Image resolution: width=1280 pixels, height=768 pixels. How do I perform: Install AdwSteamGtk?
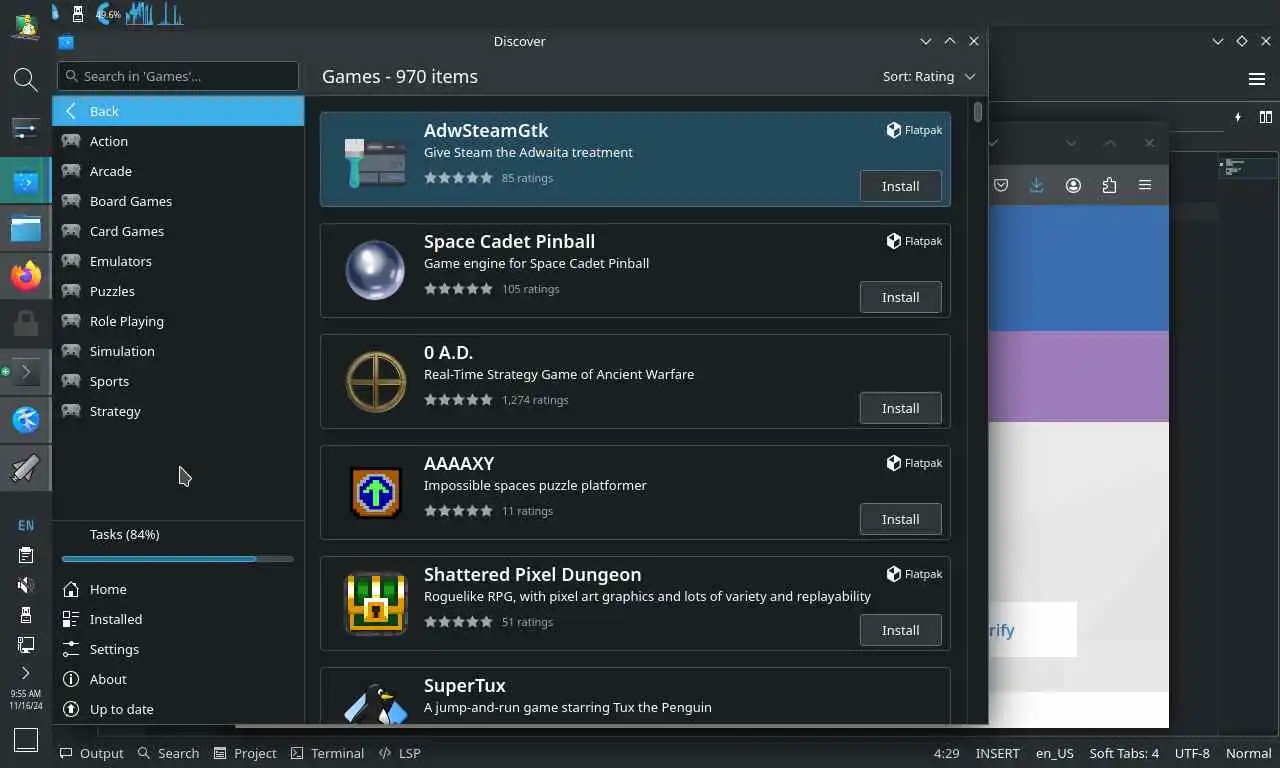click(900, 186)
